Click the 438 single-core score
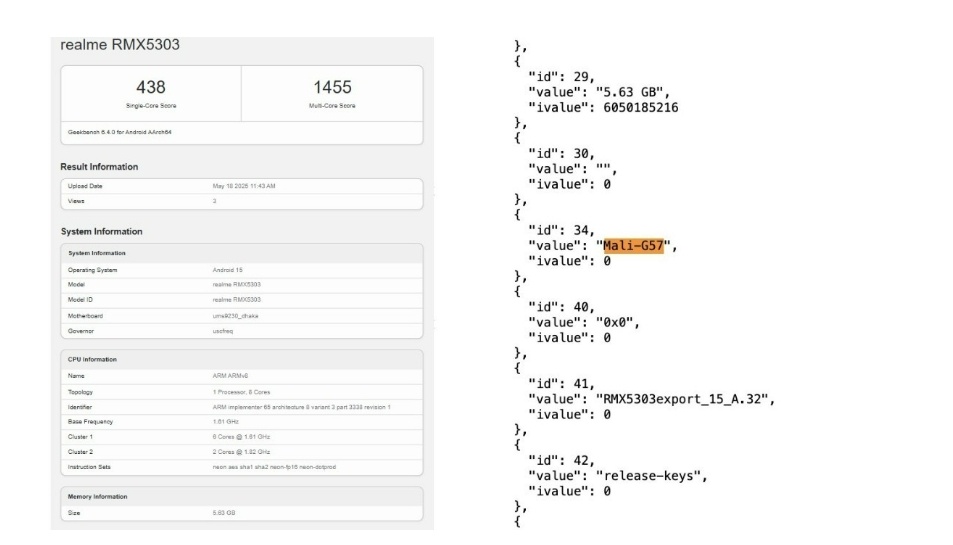The width and height of the screenshot is (953, 545). [150, 88]
